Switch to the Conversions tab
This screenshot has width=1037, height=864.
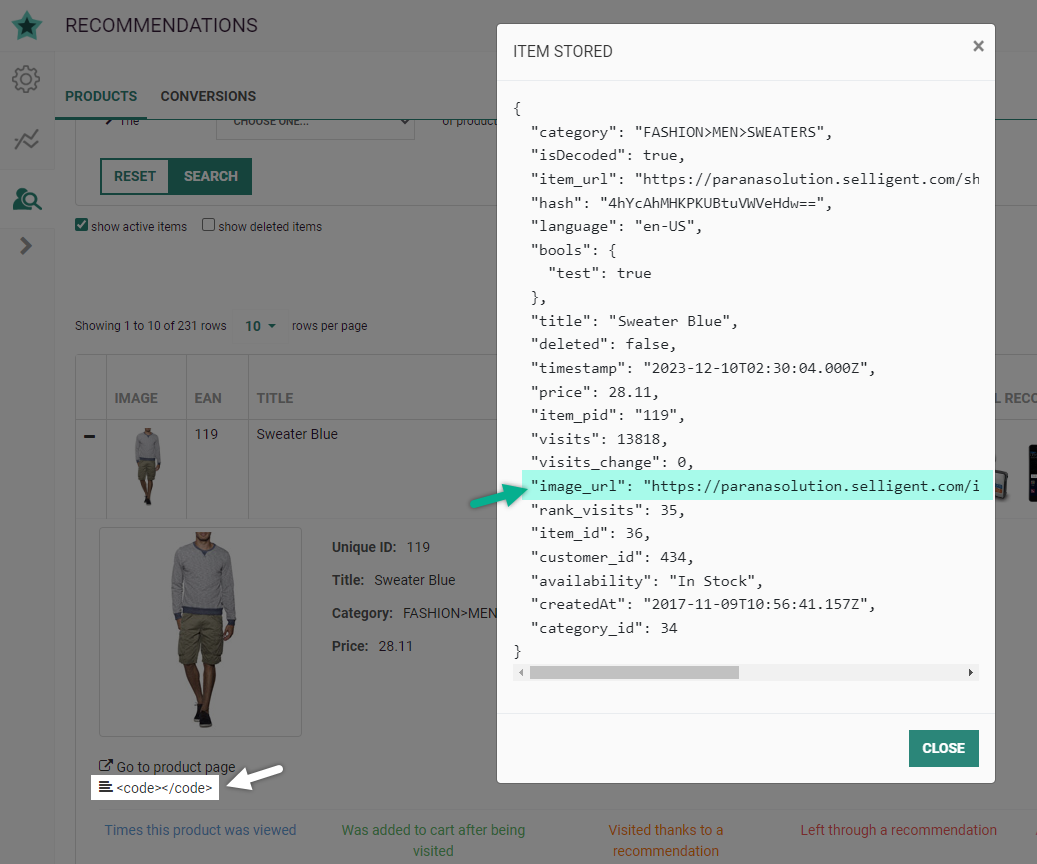tap(208, 96)
